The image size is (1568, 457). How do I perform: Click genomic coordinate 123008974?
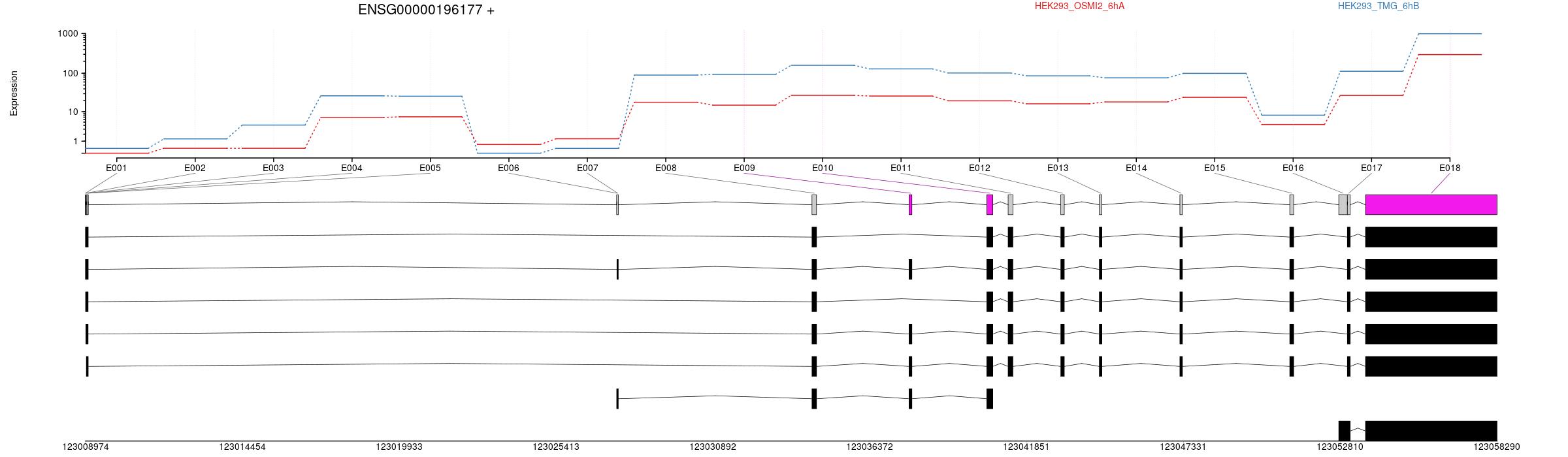click(x=86, y=447)
